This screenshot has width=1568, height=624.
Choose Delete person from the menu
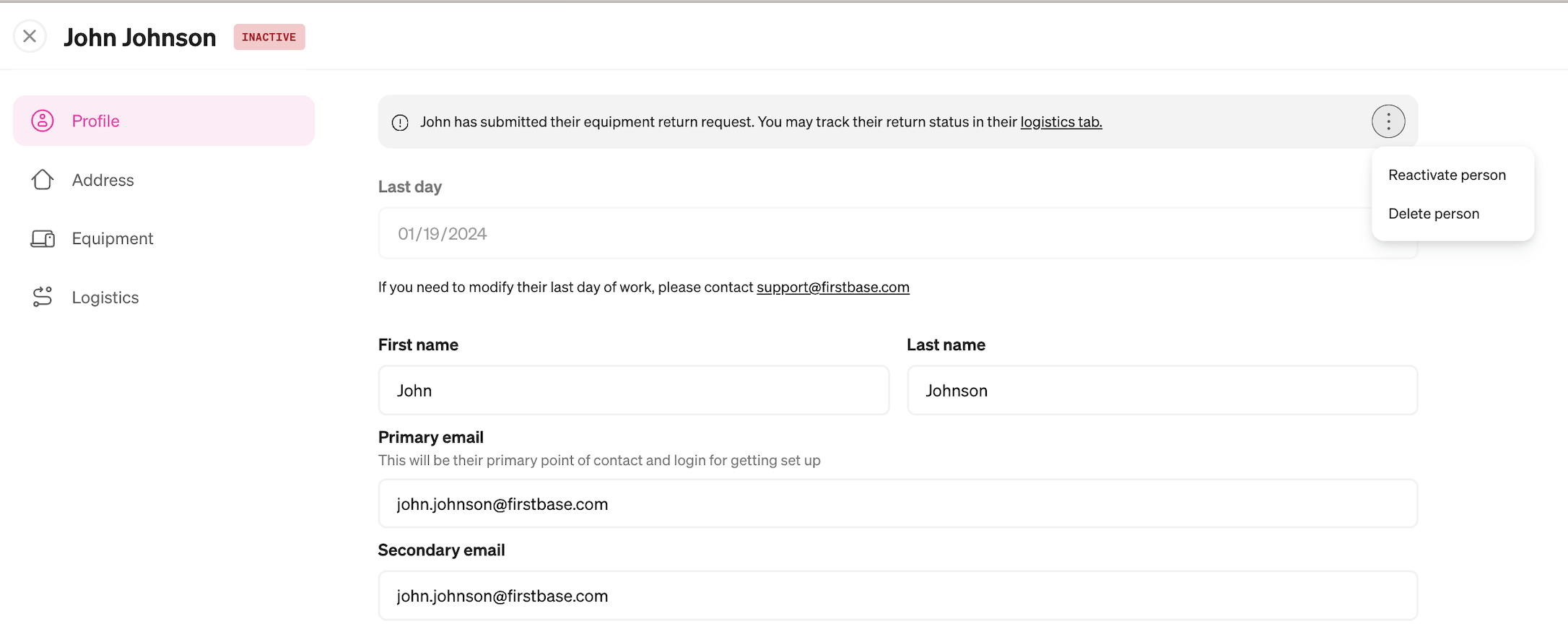point(1434,214)
